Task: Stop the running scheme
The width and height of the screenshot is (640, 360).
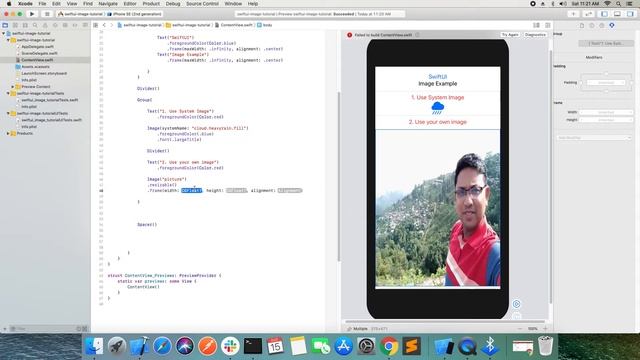Action: [47, 14]
